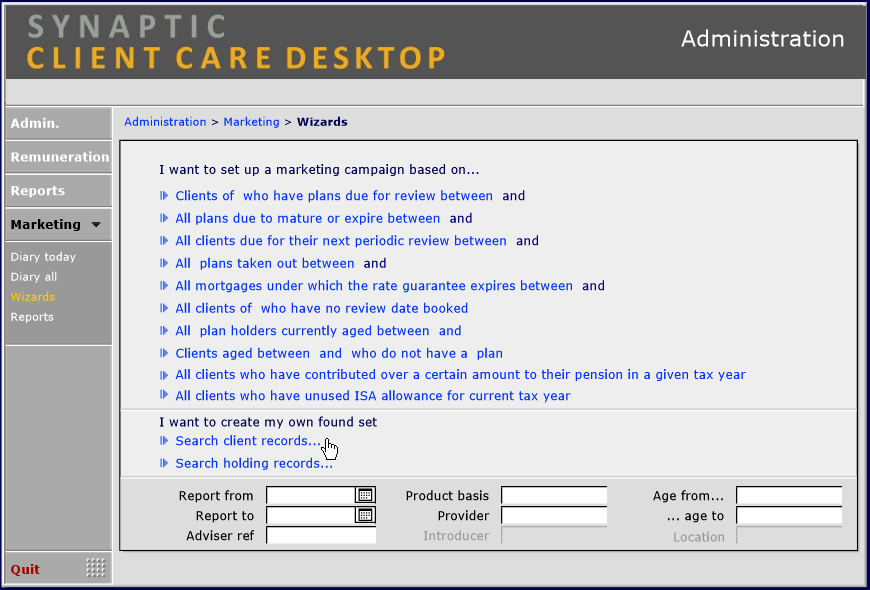Screen dimensions: 870x590
Task: Open the Report to calendar picker
Action: 365,515
